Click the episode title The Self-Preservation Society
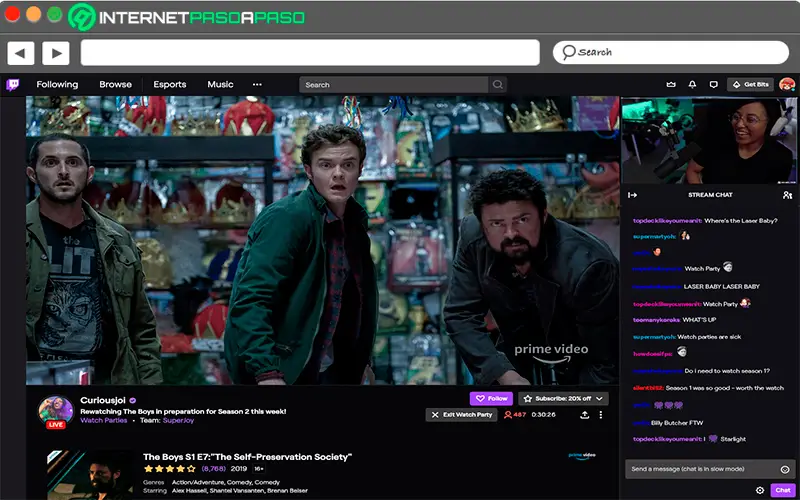This screenshot has width=800, height=500. click(x=247, y=457)
